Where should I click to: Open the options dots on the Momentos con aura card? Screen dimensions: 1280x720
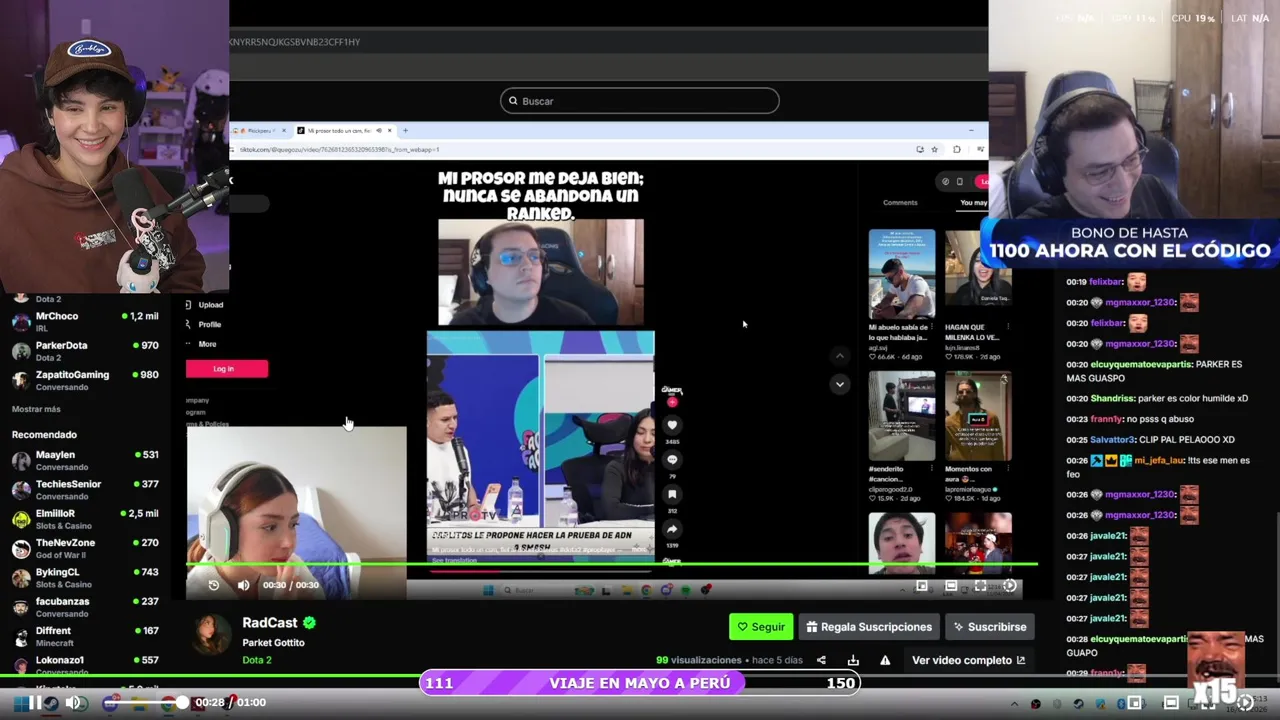click(x=1008, y=469)
